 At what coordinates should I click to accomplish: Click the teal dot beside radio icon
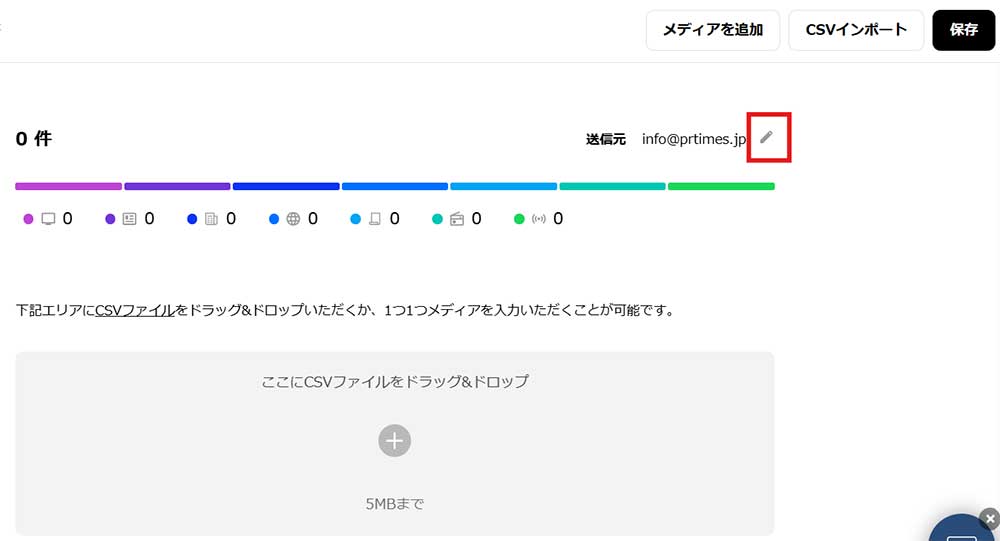tap(437, 219)
